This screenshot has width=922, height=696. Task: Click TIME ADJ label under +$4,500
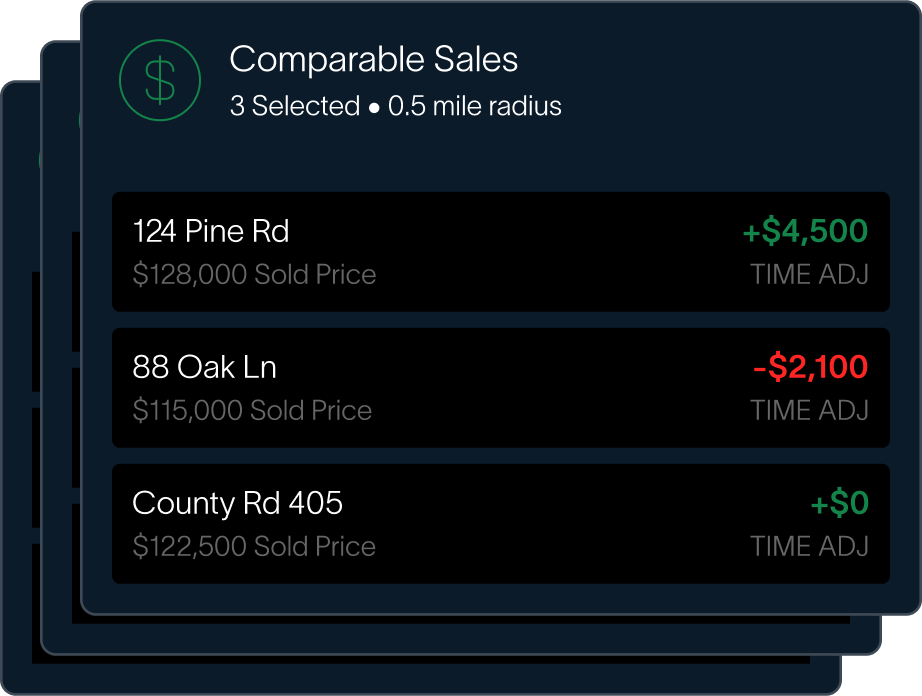(x=809, y=275)
